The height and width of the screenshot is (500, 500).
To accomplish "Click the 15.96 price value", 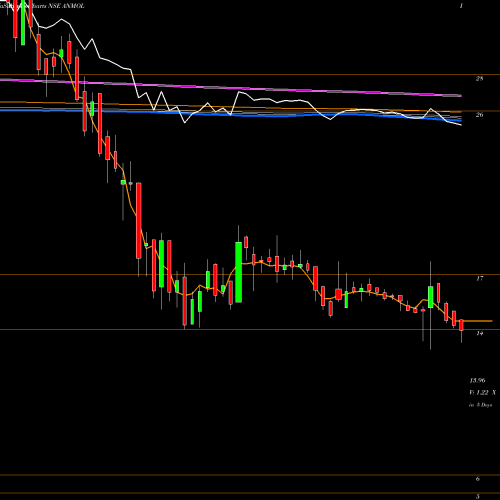I will [x=477, y=380].
